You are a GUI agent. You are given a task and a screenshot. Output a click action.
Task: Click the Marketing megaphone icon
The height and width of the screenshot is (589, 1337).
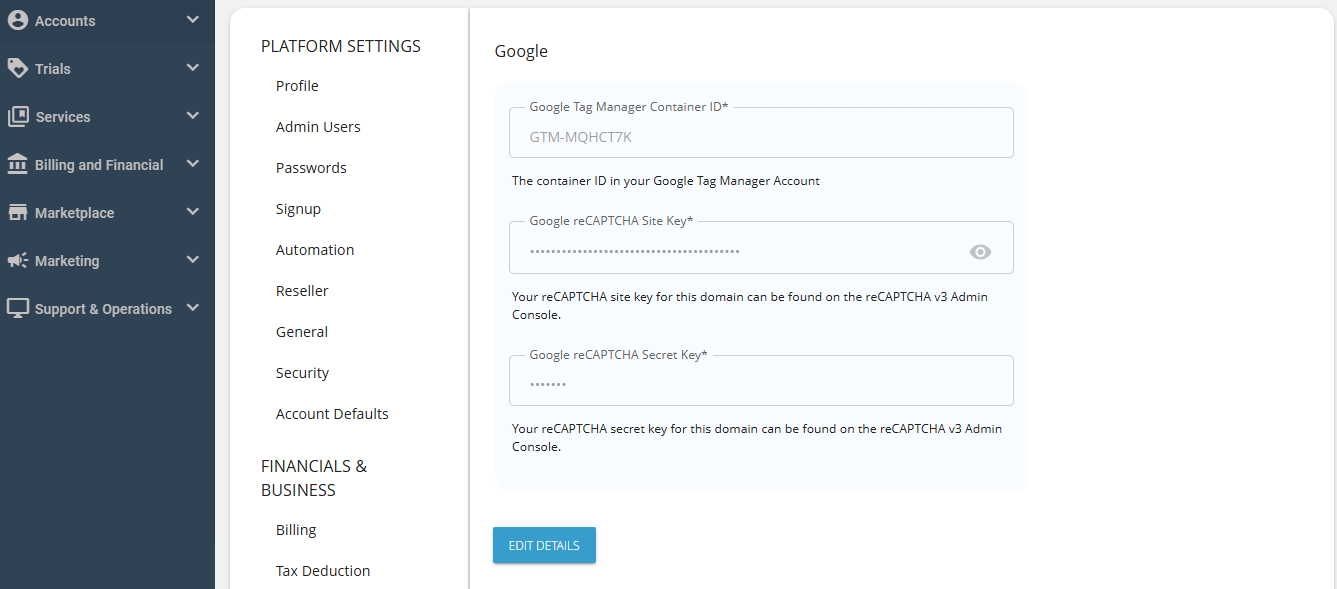pyautogui.click(x=17, y=260)
